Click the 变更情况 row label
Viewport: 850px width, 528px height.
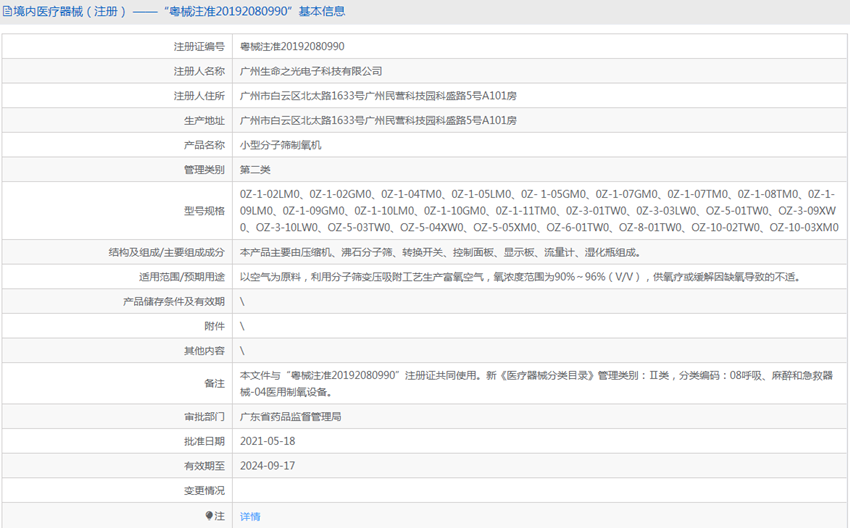point(204,491)
